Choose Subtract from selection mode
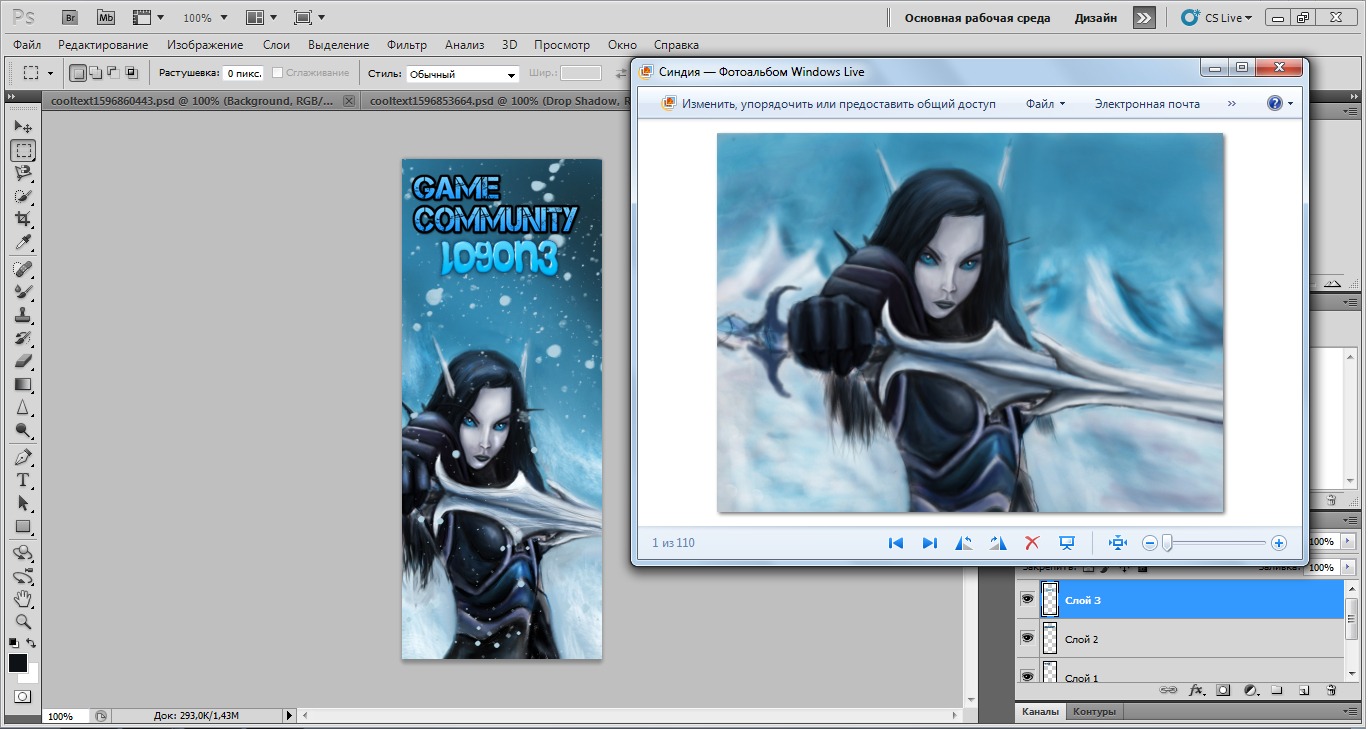Viewport: 1368px width, 729px height. pyautogui.click(x=113, y=73)
